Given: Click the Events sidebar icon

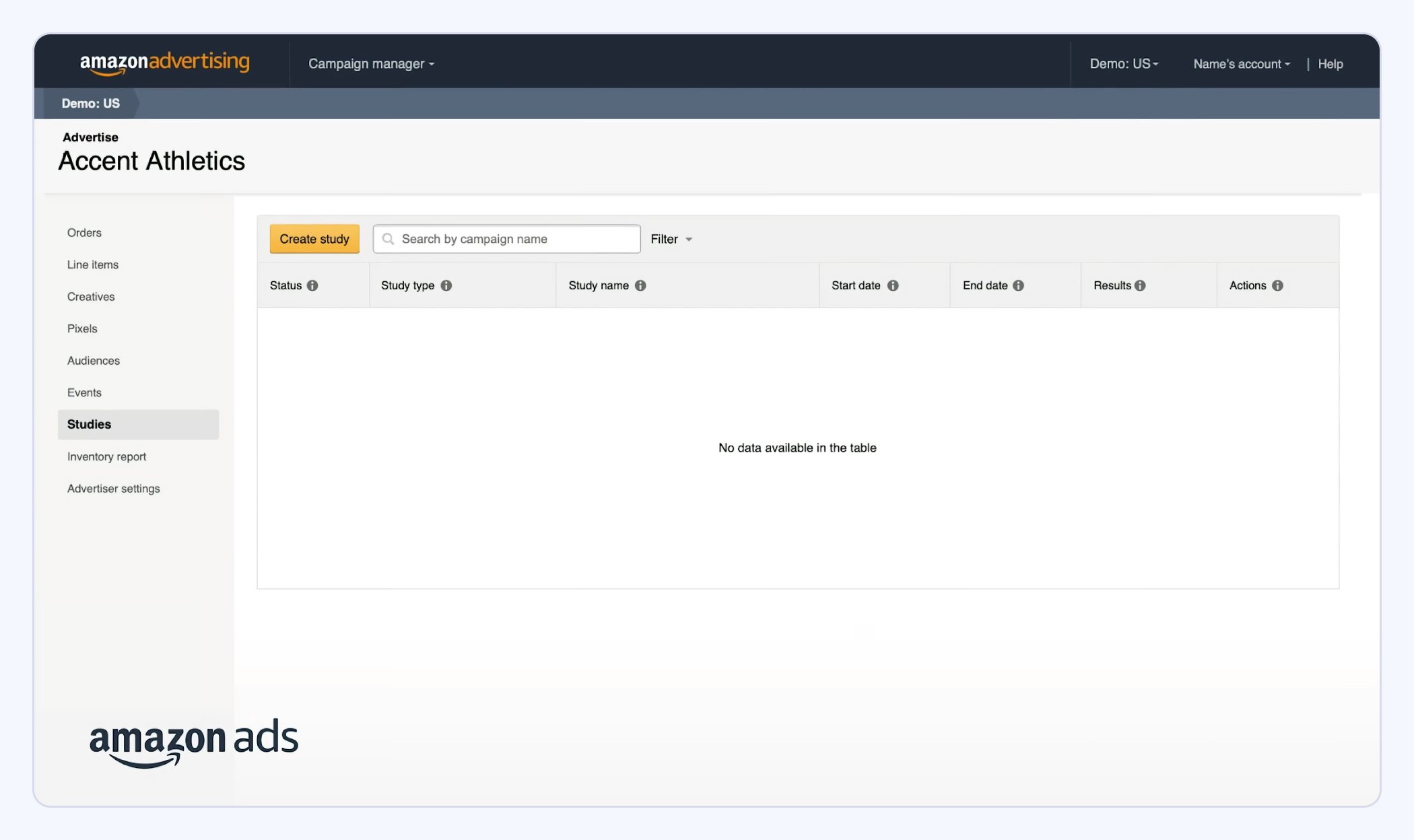Looking at the screenshot, I should point(84,392).
